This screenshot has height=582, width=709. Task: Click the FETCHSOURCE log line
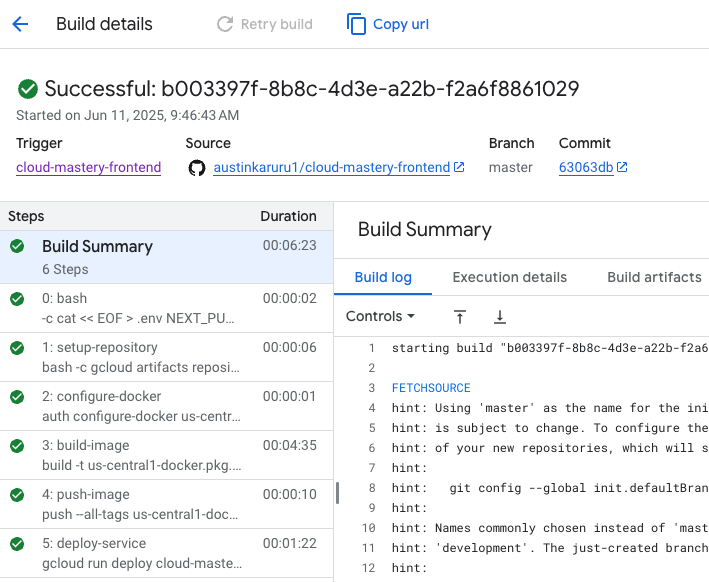coord(431,388)
